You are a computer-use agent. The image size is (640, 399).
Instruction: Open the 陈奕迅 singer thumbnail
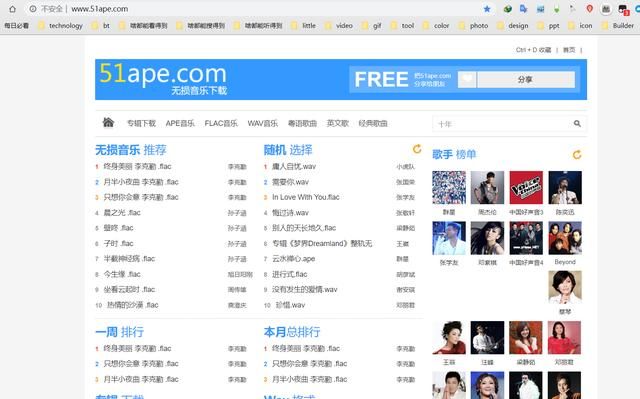tap(565, 188)
